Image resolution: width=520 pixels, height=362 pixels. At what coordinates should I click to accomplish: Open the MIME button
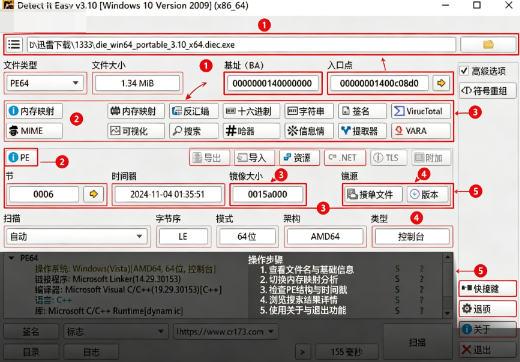coord(34,131)
